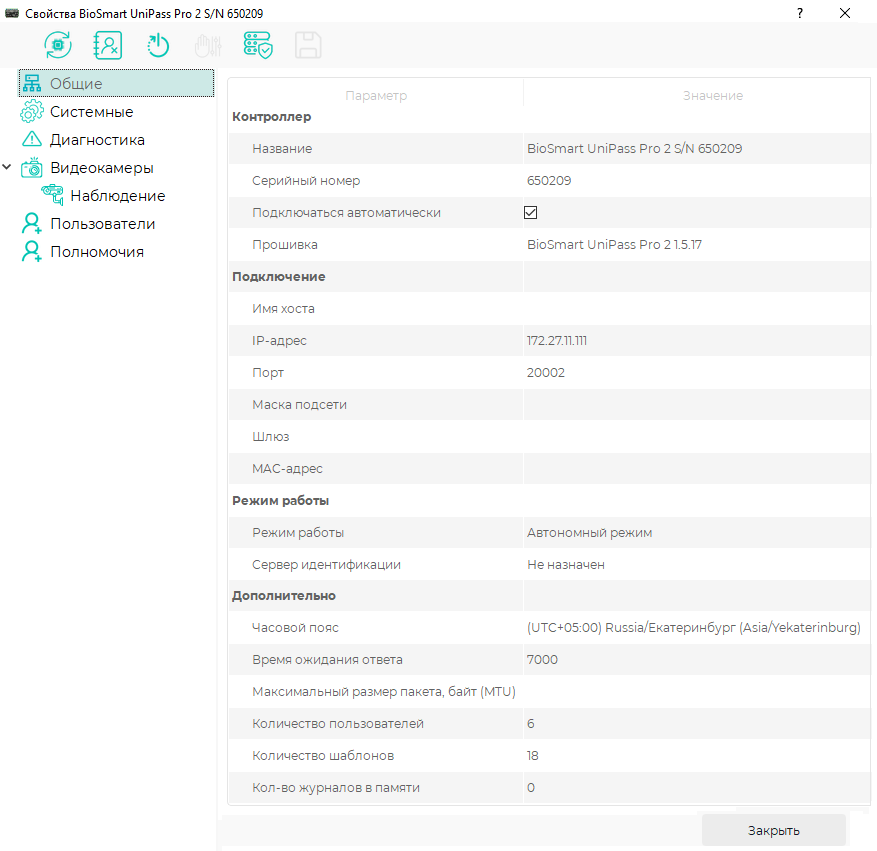Open the Полномочия section
The width and height of the screenshot is (877, 851).
97,252
